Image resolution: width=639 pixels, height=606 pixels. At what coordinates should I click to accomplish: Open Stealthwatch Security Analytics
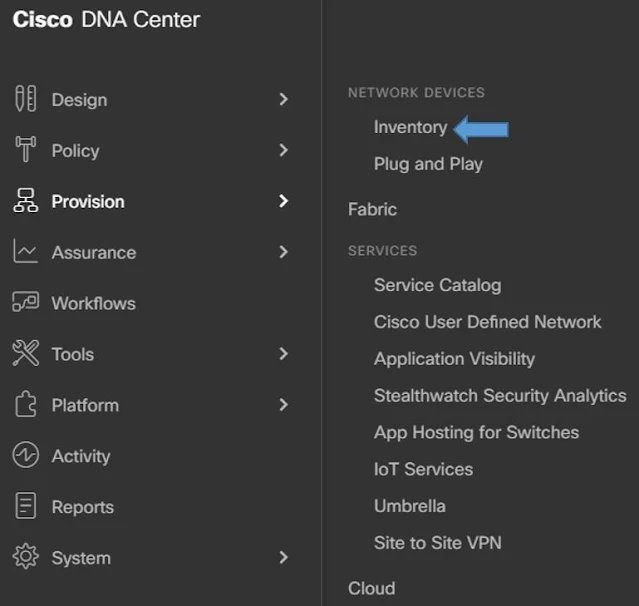tap(500, 396)
